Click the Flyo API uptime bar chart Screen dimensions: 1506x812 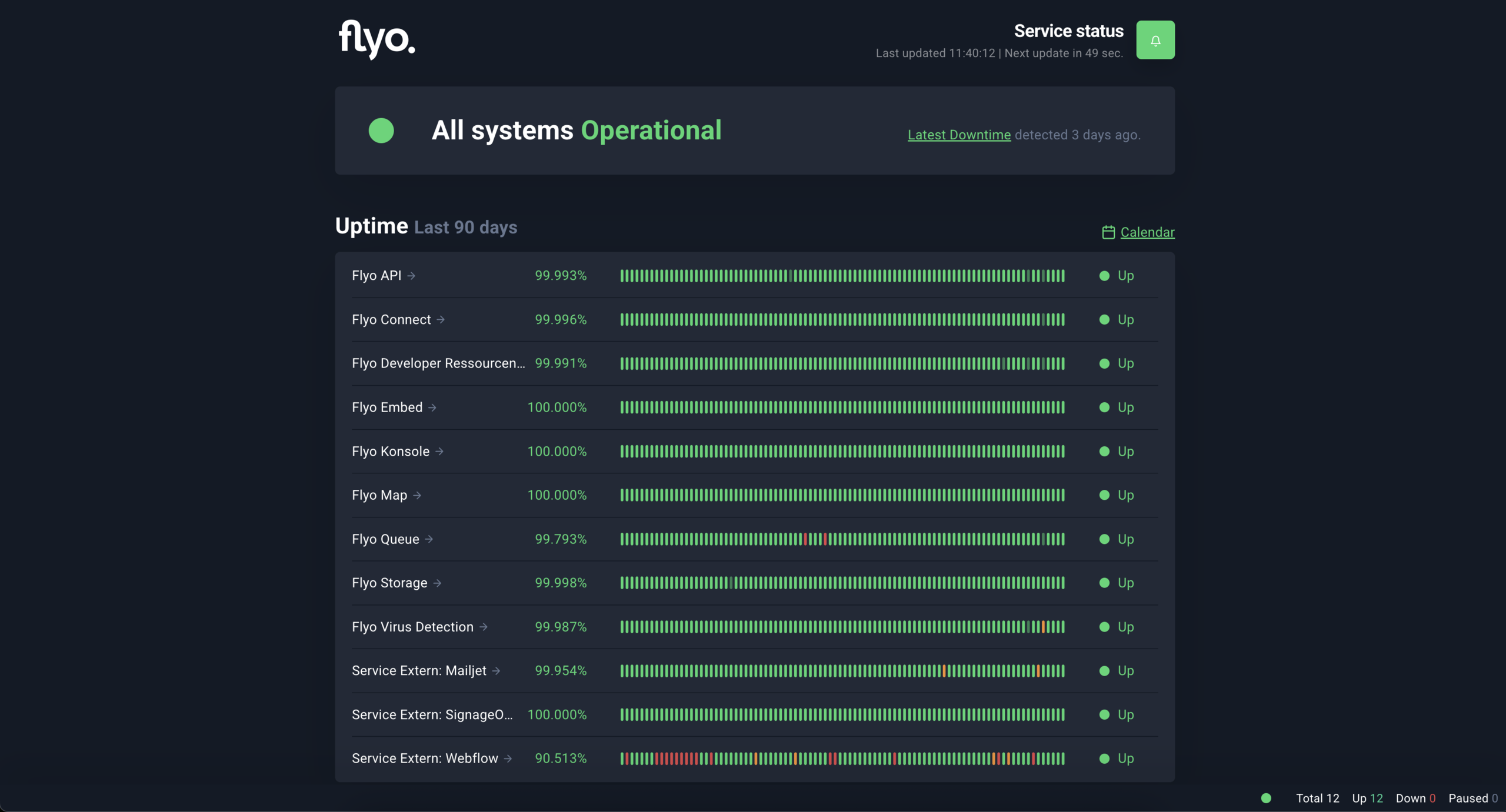(842, 276)
